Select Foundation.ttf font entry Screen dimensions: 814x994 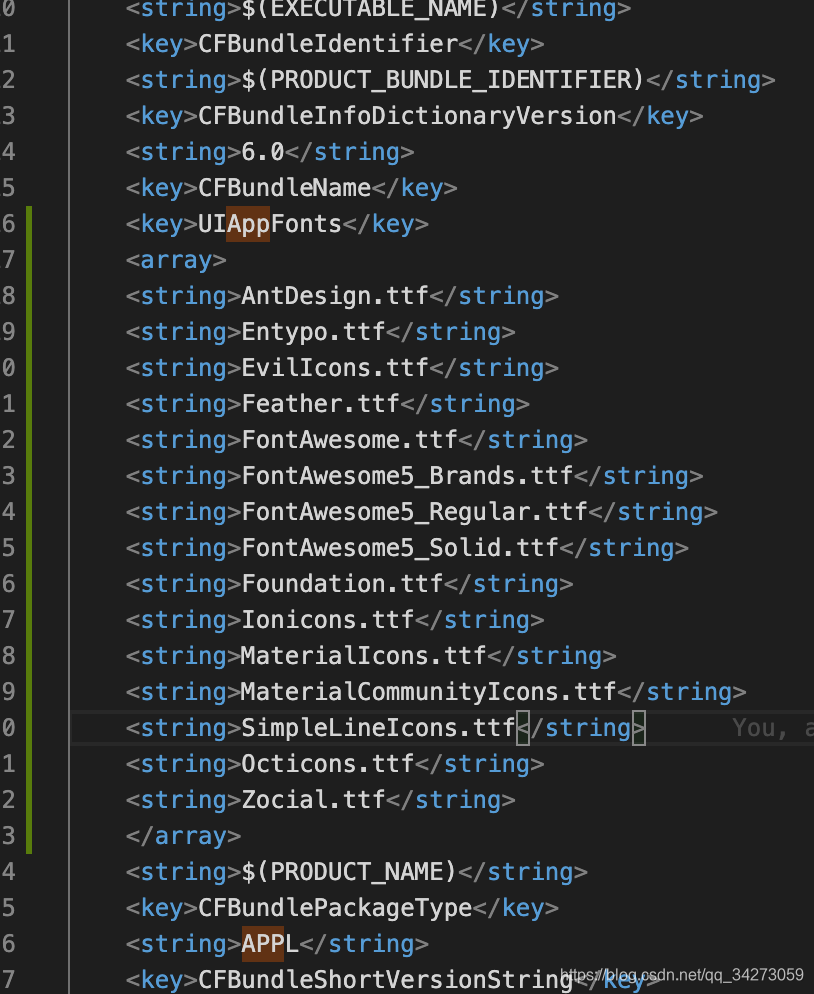click(x=342, y=584)
